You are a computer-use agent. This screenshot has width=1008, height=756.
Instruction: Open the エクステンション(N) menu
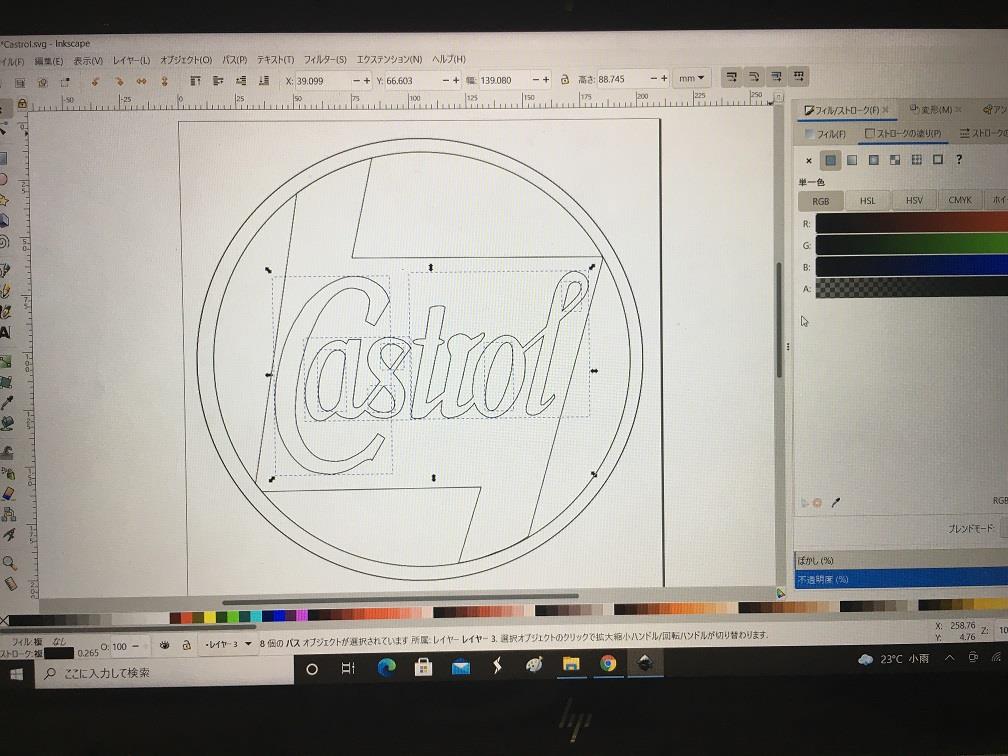(389, 59)
